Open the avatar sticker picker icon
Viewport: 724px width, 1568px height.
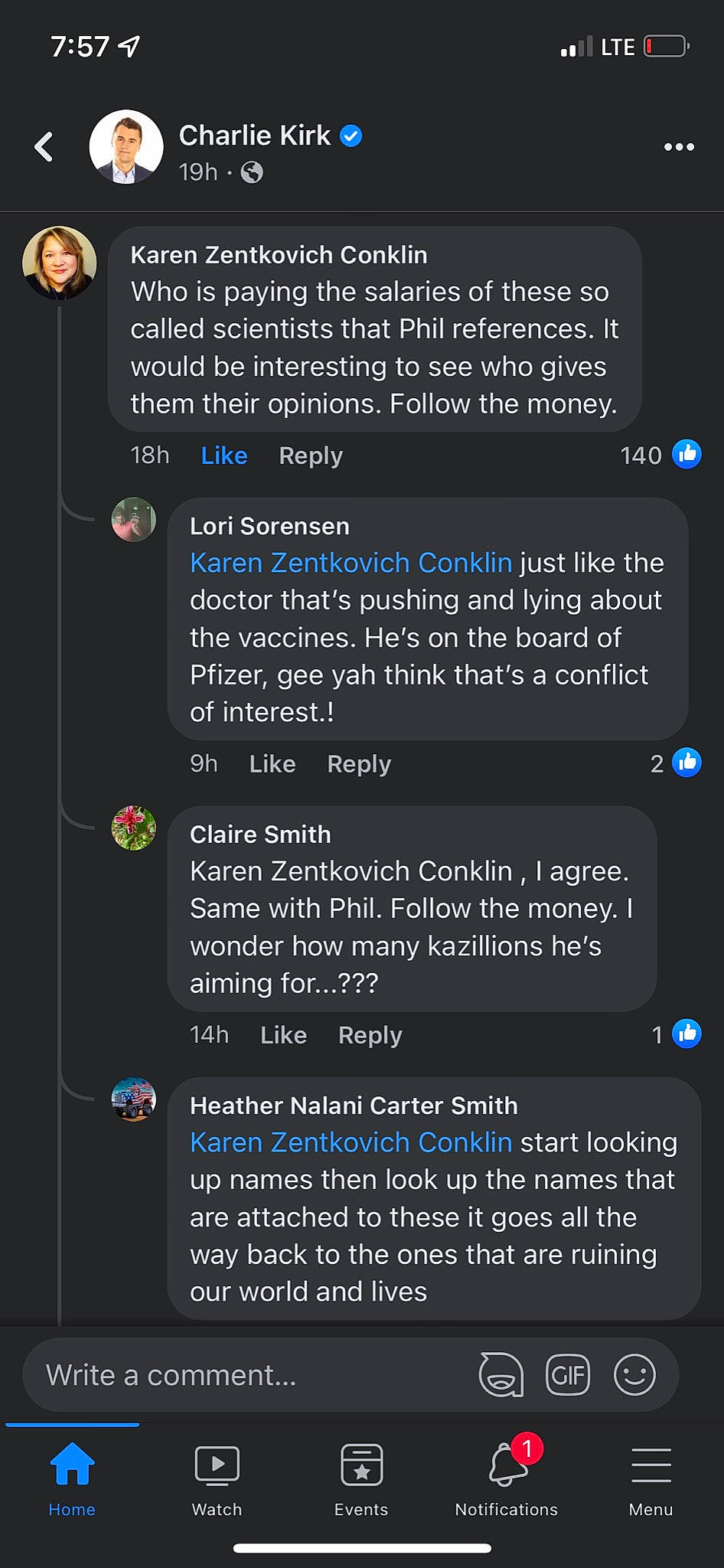click(x=501, y=1374)
